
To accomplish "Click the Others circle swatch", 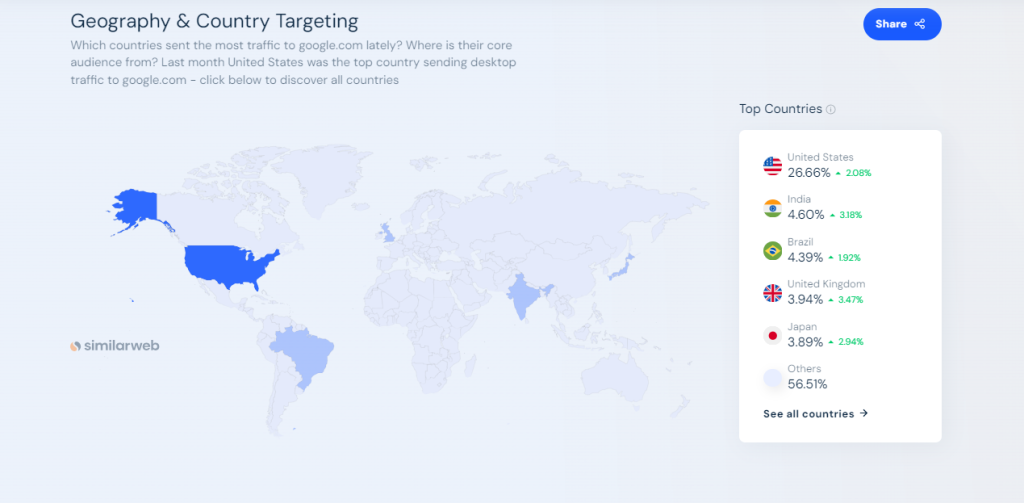I will pyautogui.click(x=772, y=377).
